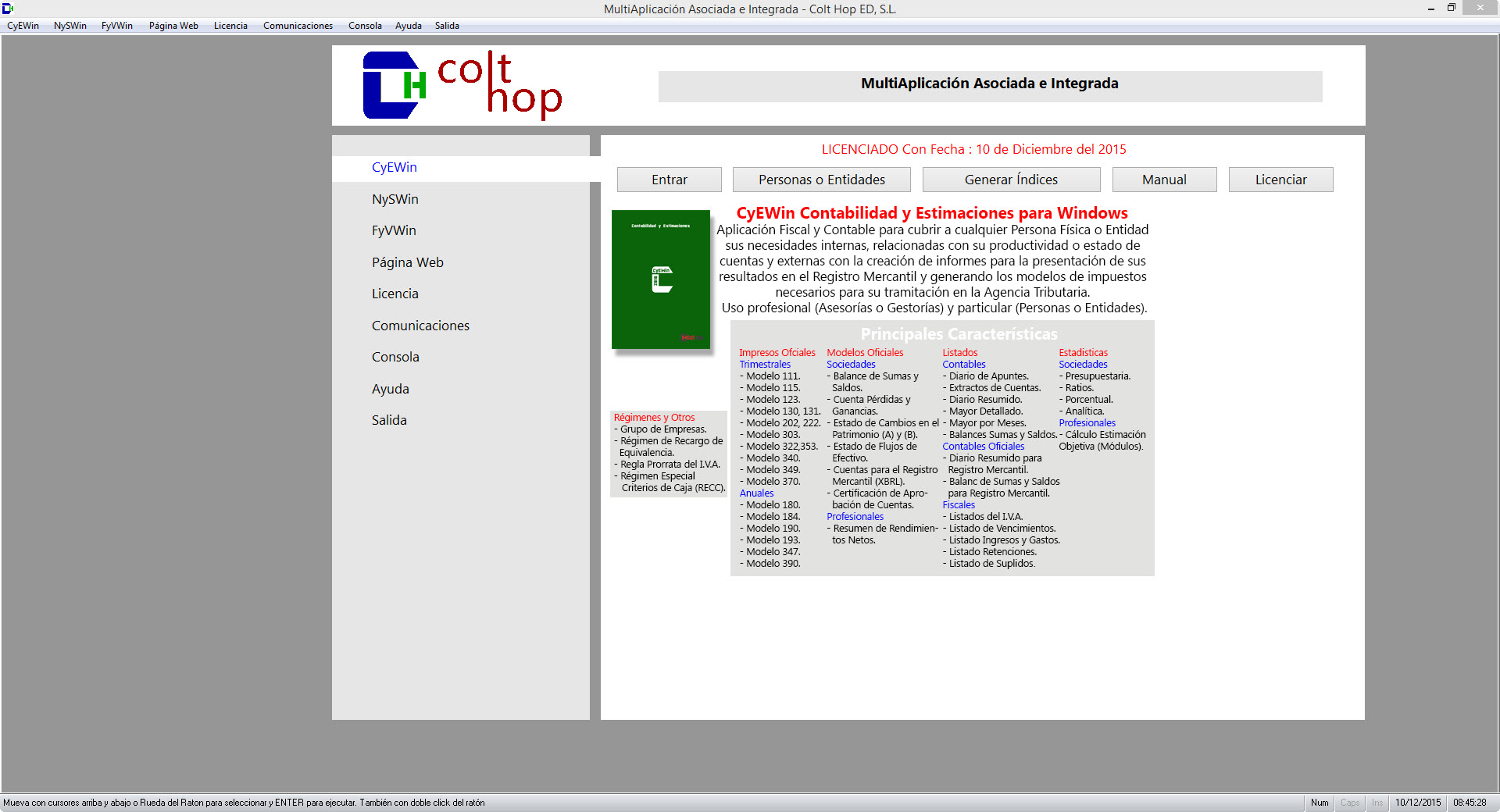Image resolution: width=1500 pixels, height=812 pixels.
Task: Open the CyEWin menu in the menu bar
Action: tap(23, 26)
